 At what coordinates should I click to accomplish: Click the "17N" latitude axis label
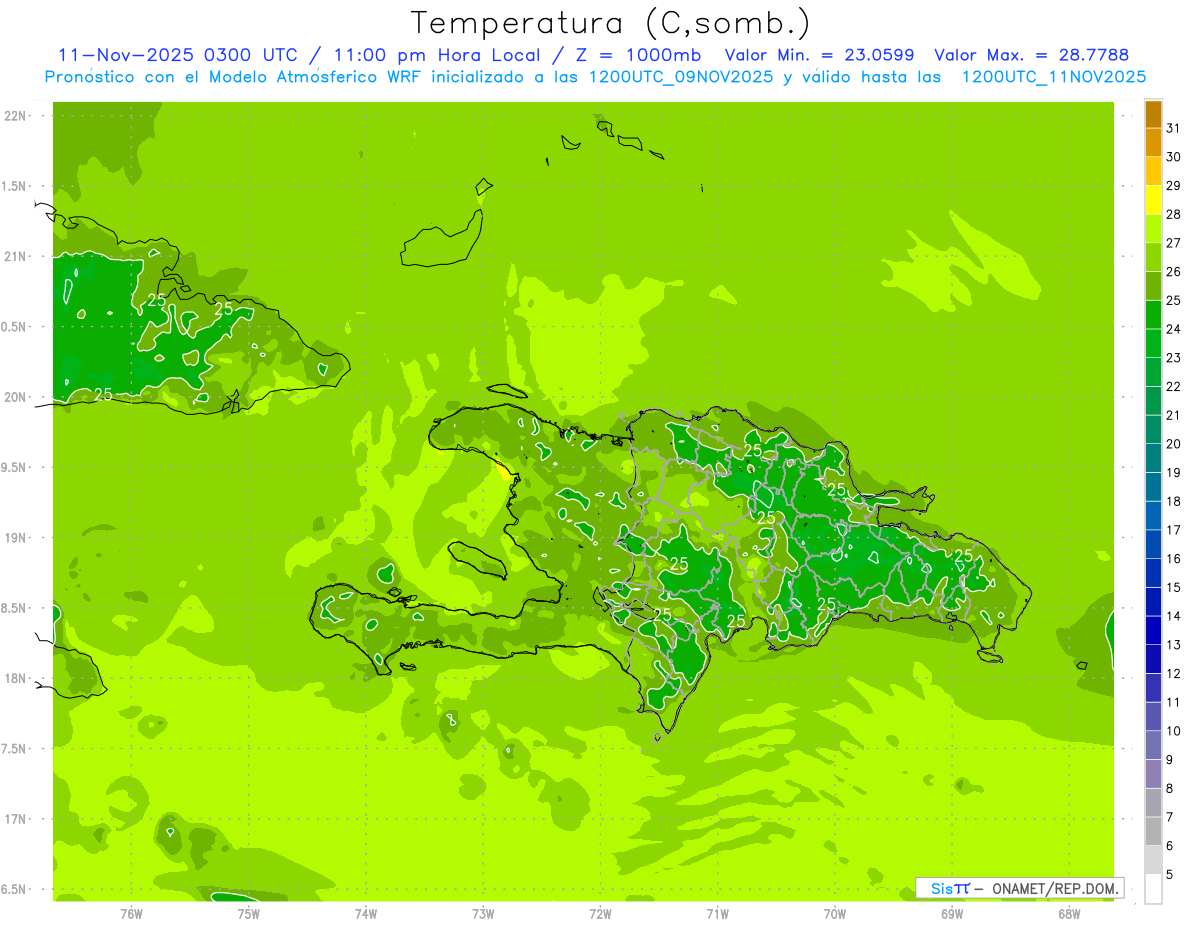[x=15, y=819]
